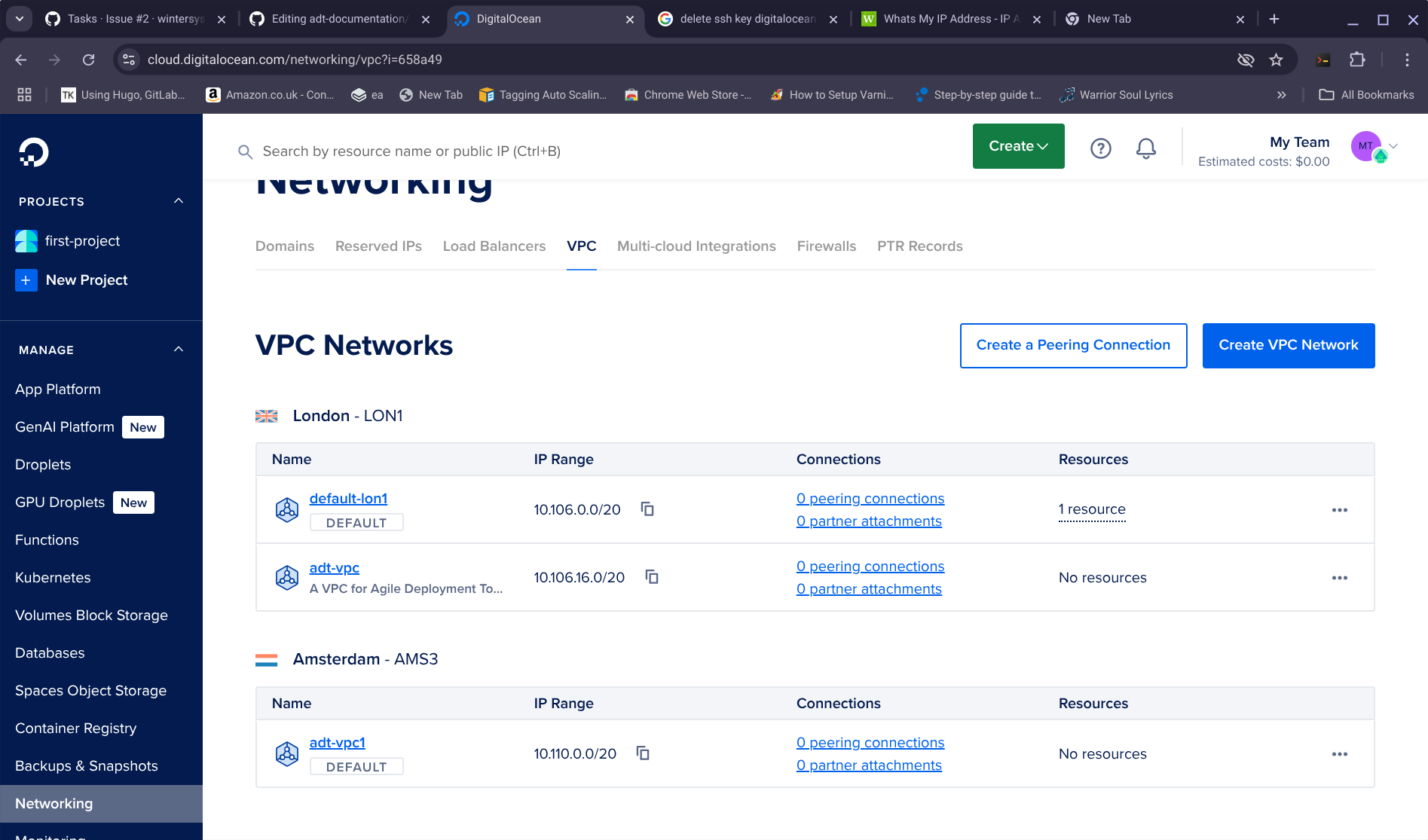
Task: Copy the 10.106.0.0/20 IP range
Action: (647, 509)
